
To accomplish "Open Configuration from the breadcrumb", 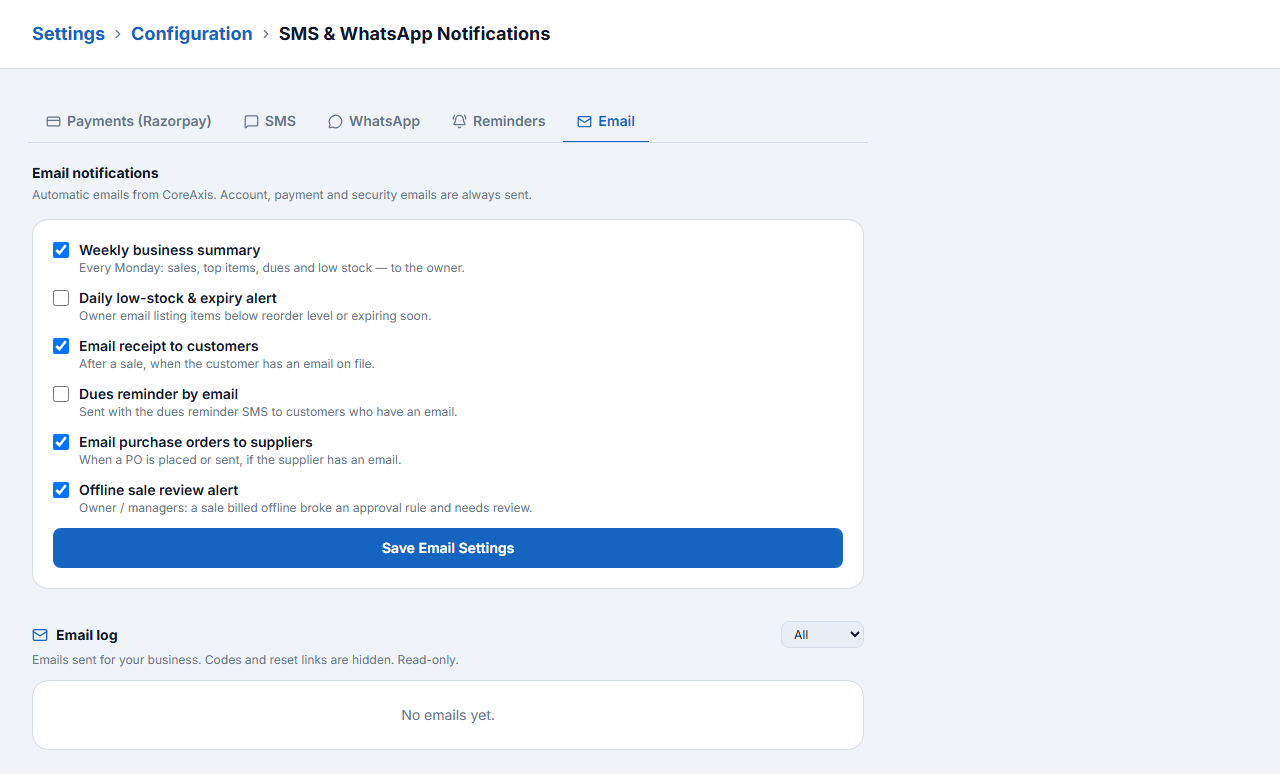I will coord(192,33).
